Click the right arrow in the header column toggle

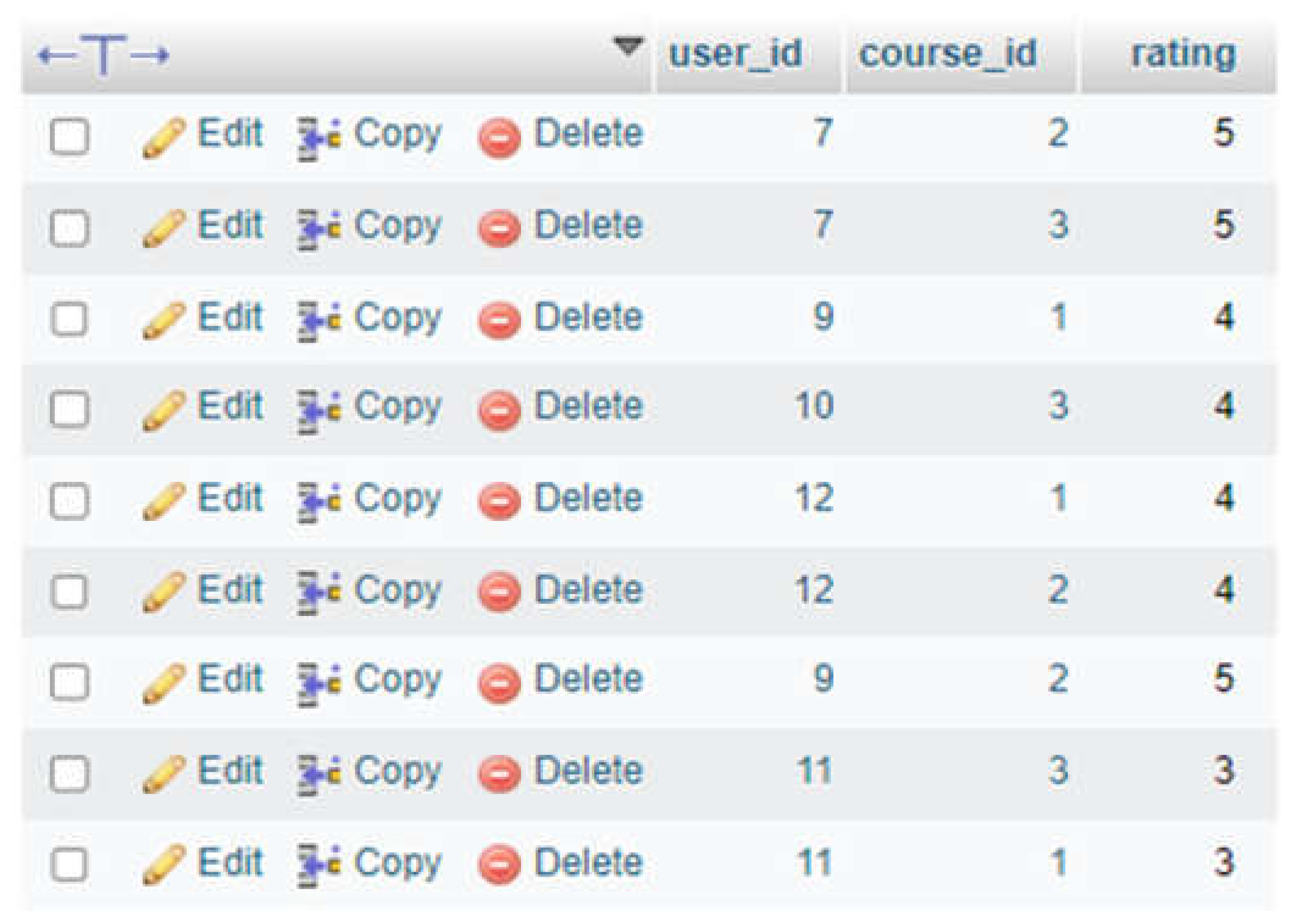coord(149,56)
